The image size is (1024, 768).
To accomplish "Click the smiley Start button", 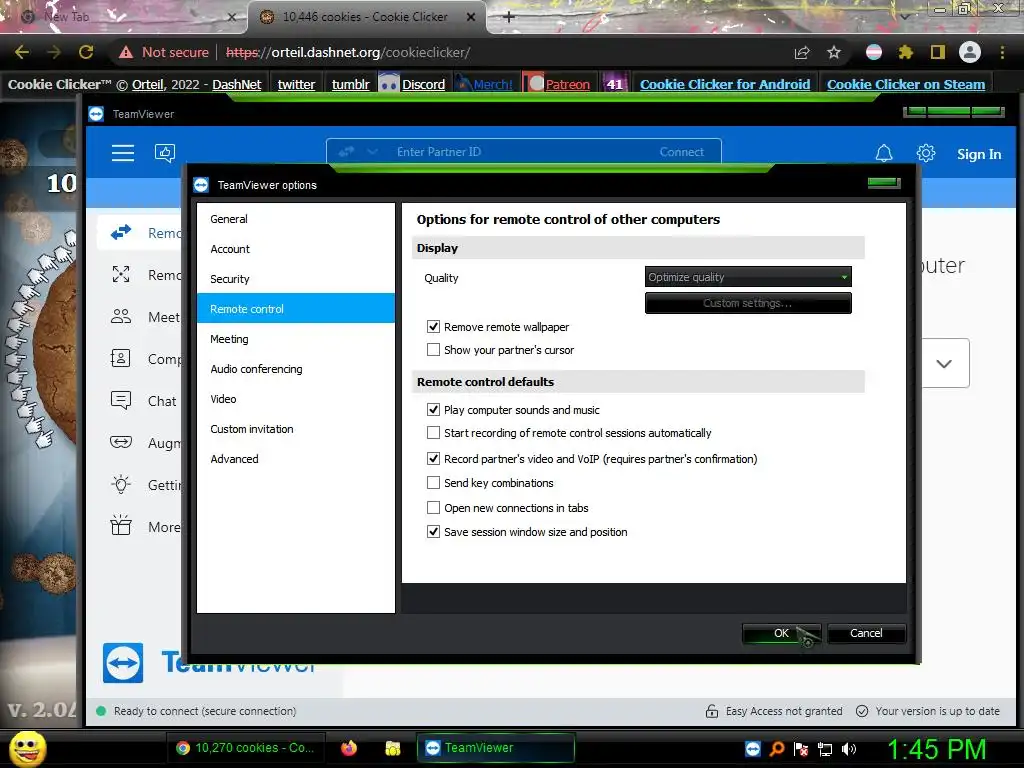I will (x=27, y=748).
